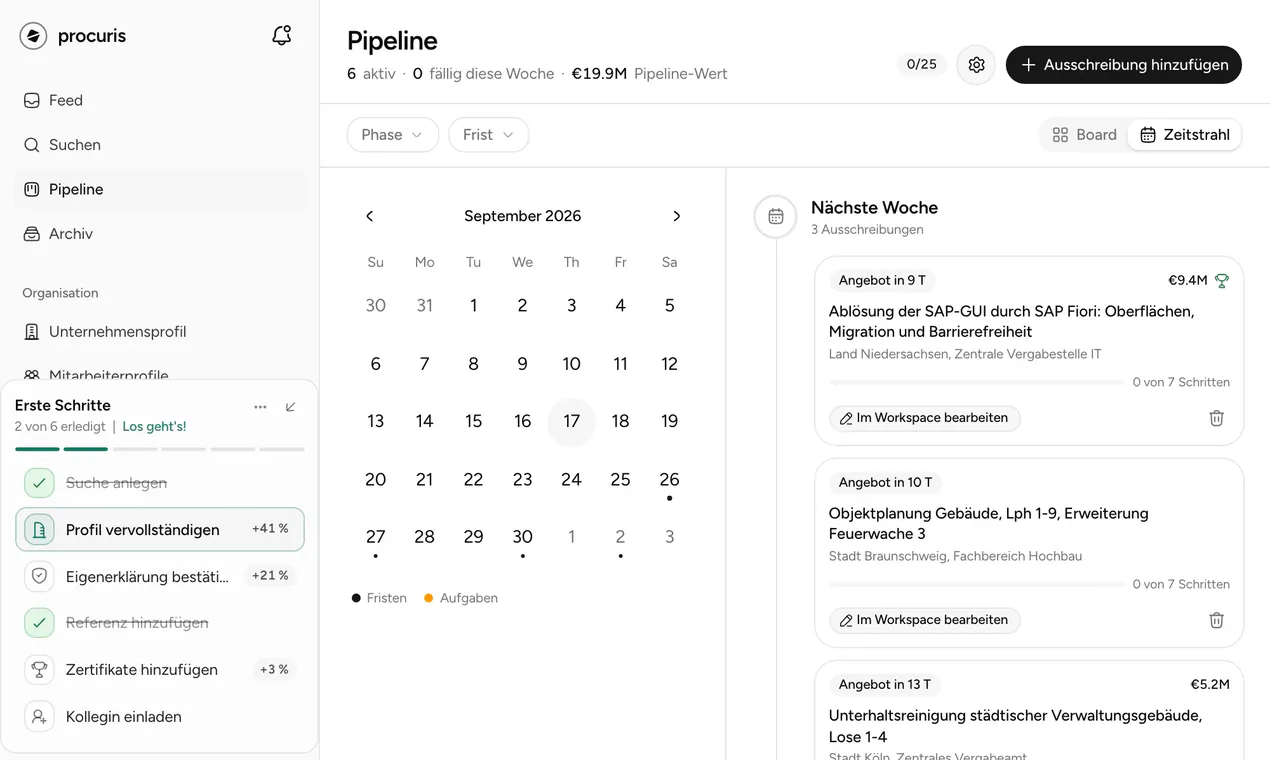The width and height of the screenshot is (1270, 760).
Task: Switch to Board view
Action: [1084, 135]
